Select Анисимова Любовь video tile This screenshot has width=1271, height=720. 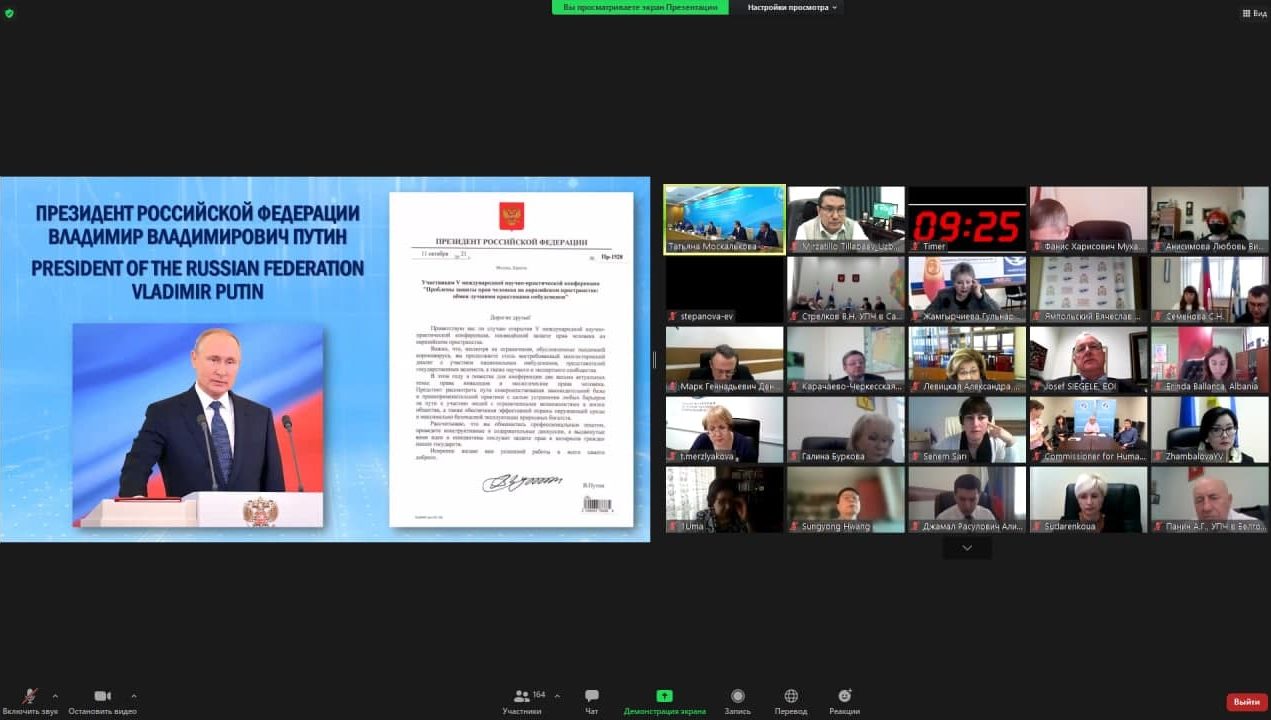click(1210, 219)
